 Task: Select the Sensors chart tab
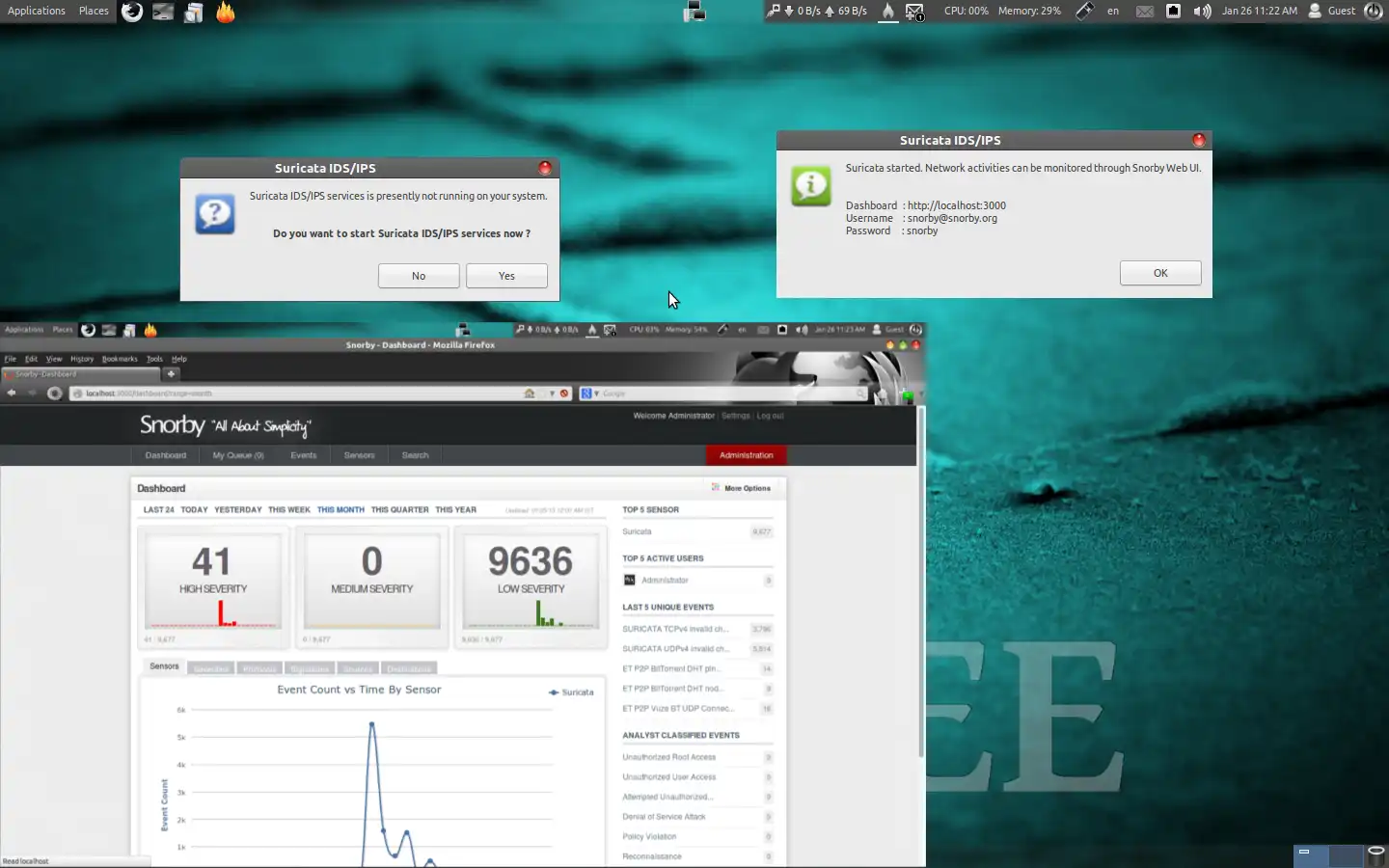tap(164, 666)
